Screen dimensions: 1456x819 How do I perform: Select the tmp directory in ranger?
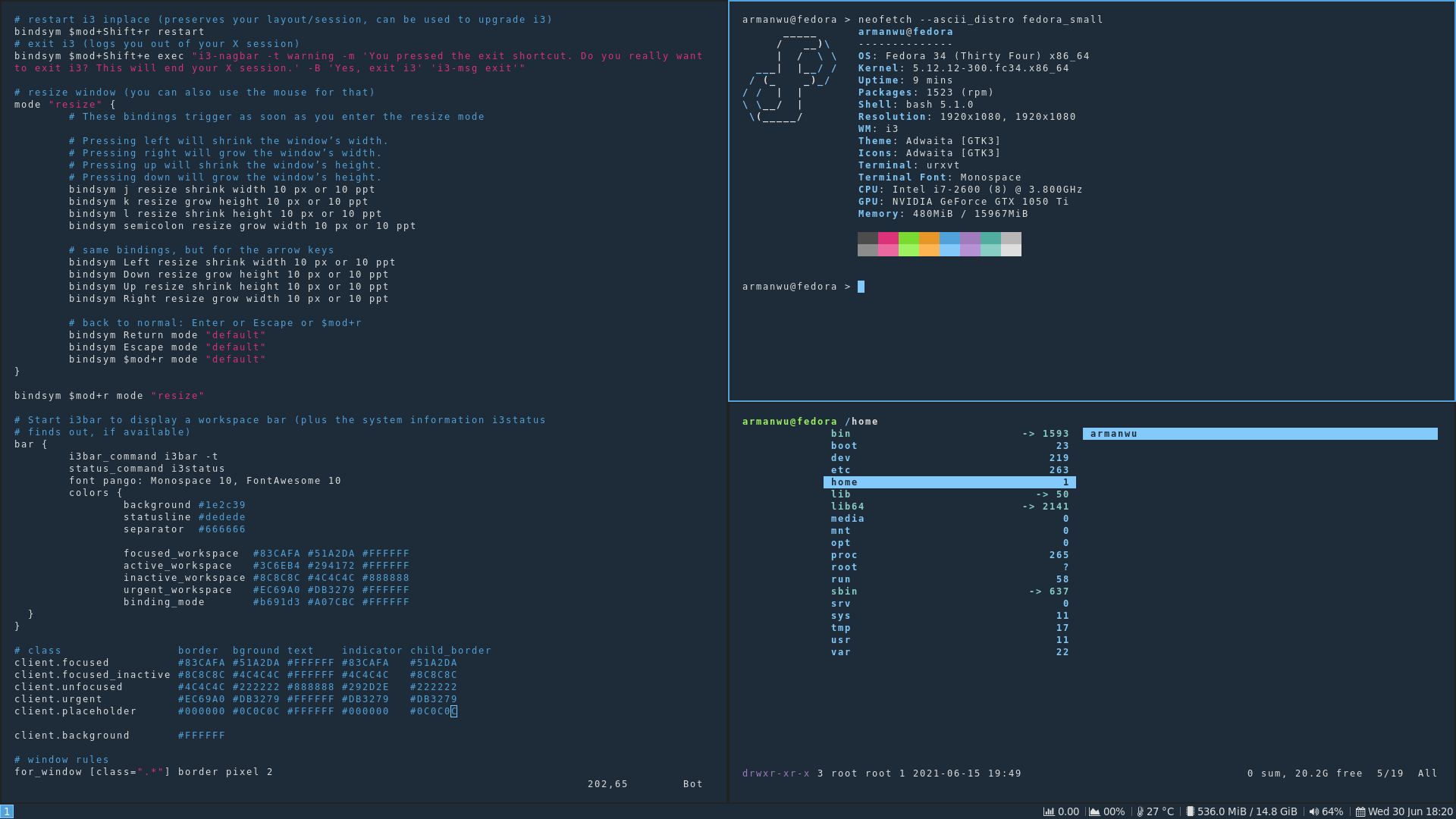click(949, 628)
